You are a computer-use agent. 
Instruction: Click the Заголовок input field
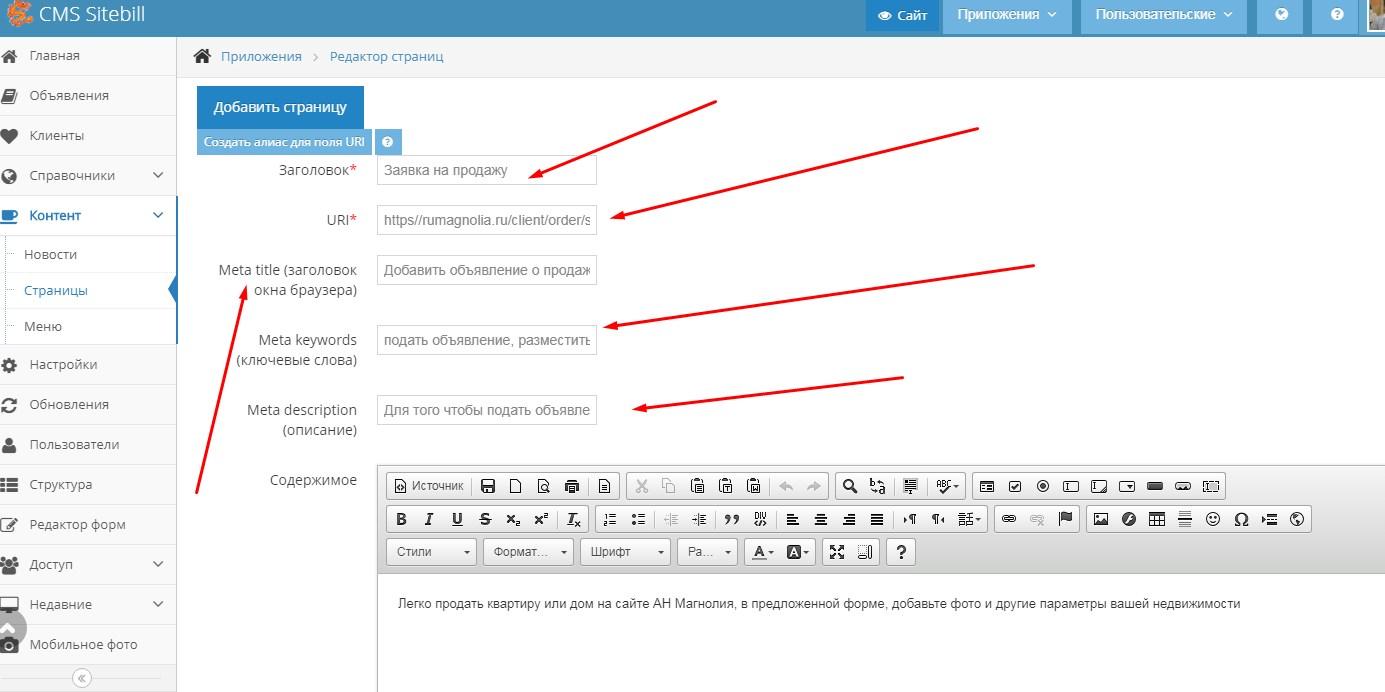click(x=486, y=170)
